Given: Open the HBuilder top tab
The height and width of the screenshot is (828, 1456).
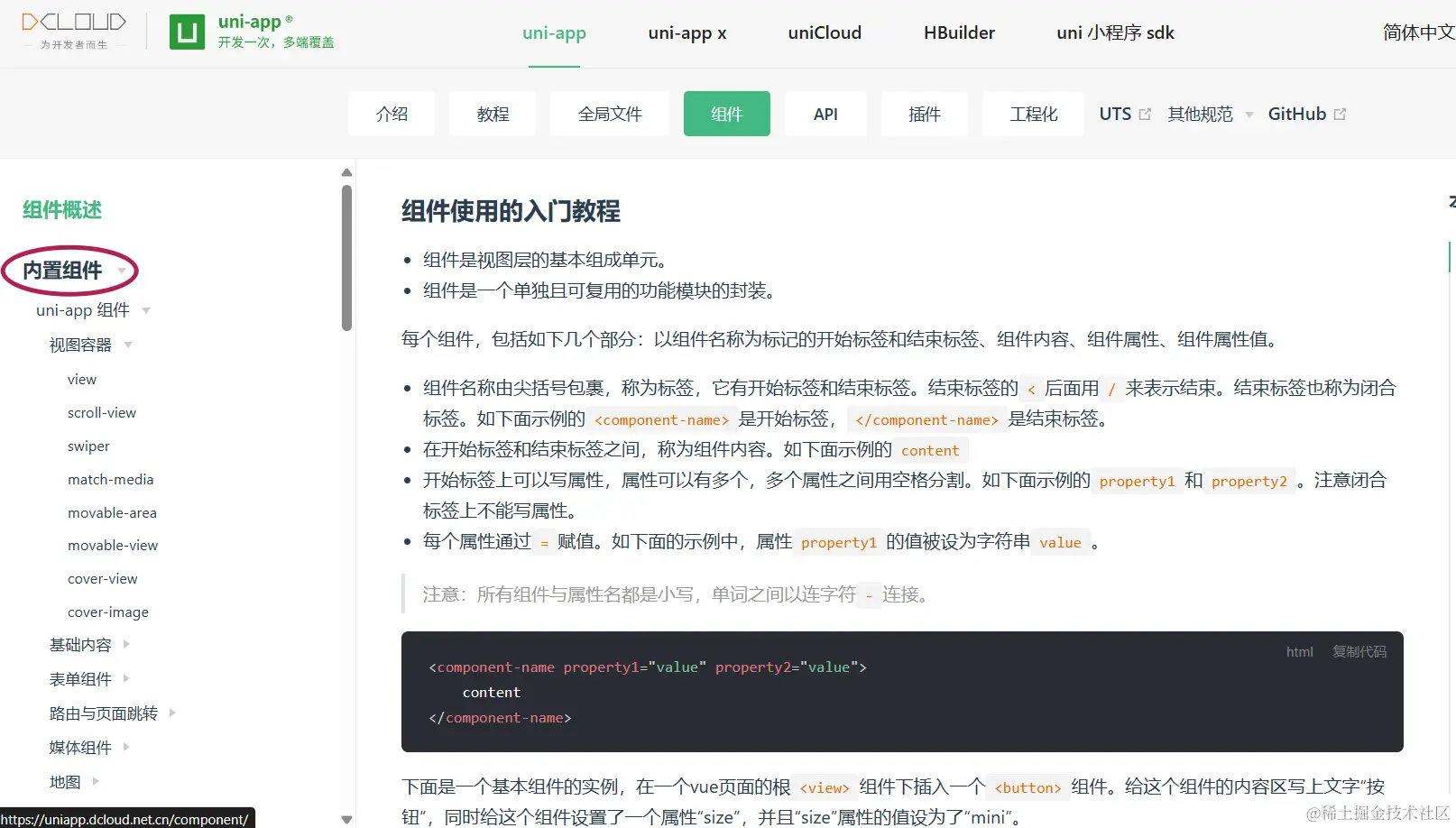Looking at the screenshot, I should (x=959, y=33).
